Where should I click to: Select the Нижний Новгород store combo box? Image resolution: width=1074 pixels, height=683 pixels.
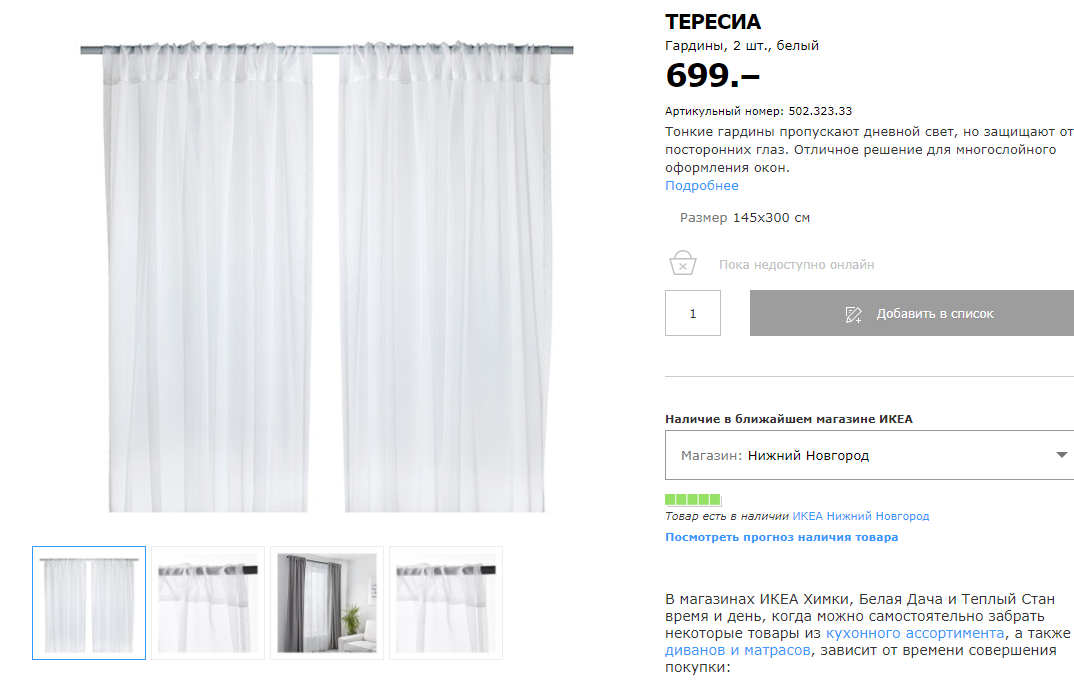(869, 455)
